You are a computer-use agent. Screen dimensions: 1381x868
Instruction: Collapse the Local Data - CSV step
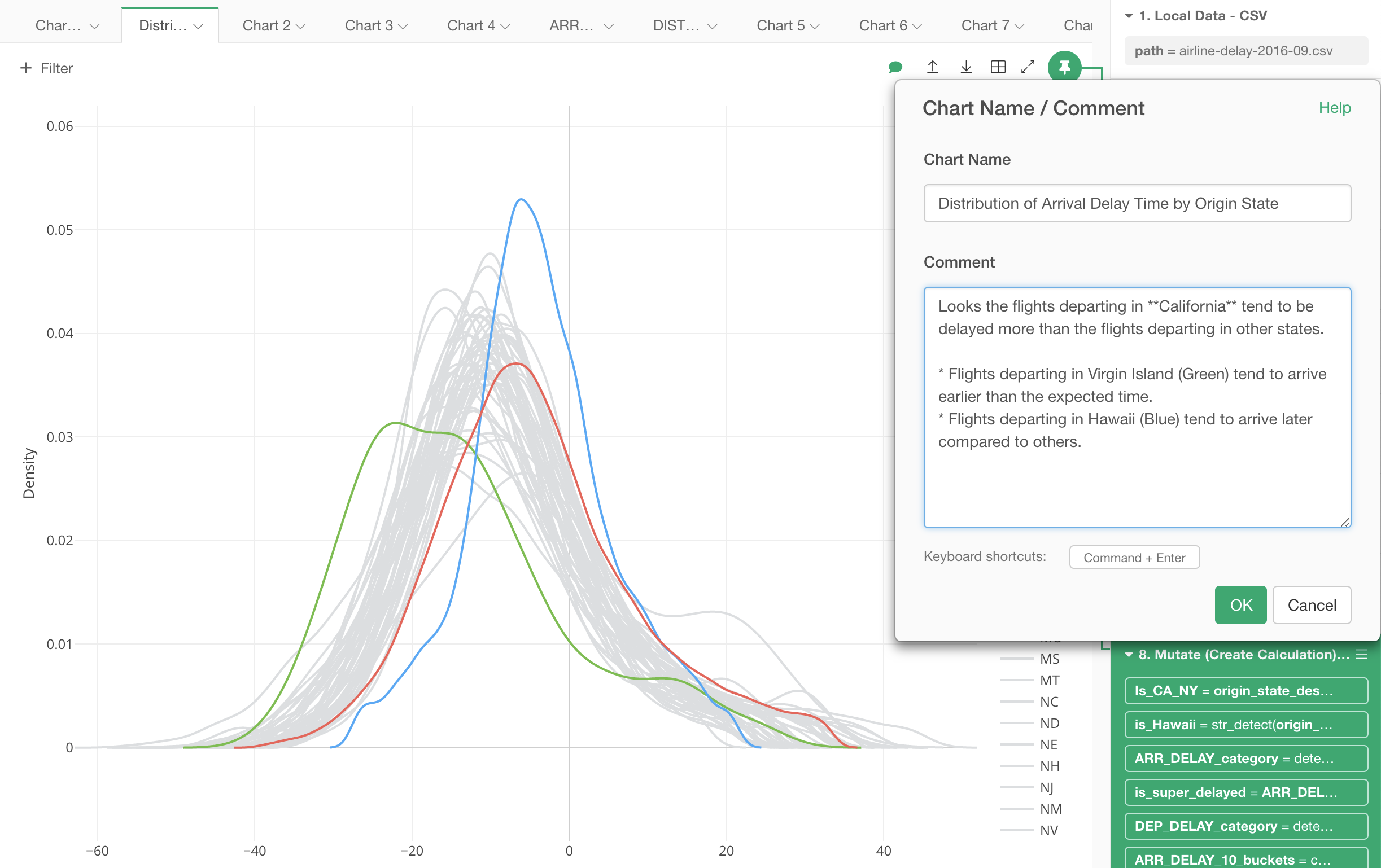tap(1129, 15)
